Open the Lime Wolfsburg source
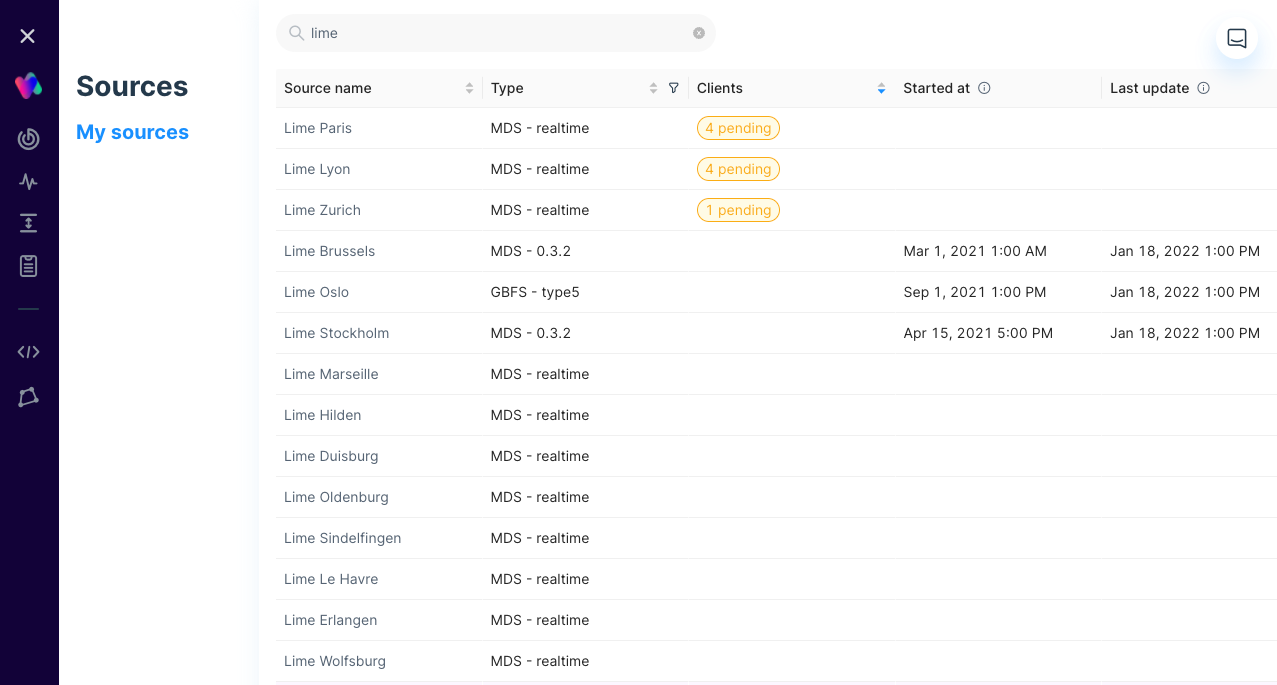Viewport: 1277px width, 685px height. [x=334, y=661]
